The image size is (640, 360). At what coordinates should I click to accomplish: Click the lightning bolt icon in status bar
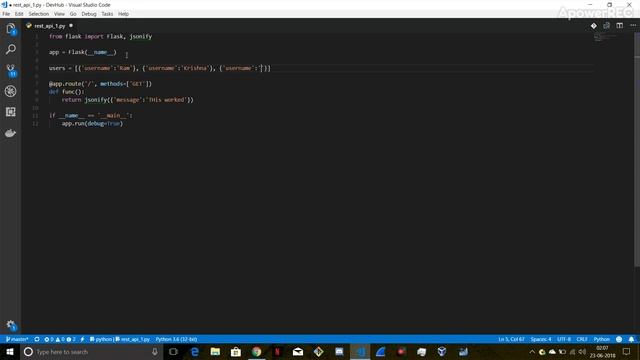(x=82, y=339)
